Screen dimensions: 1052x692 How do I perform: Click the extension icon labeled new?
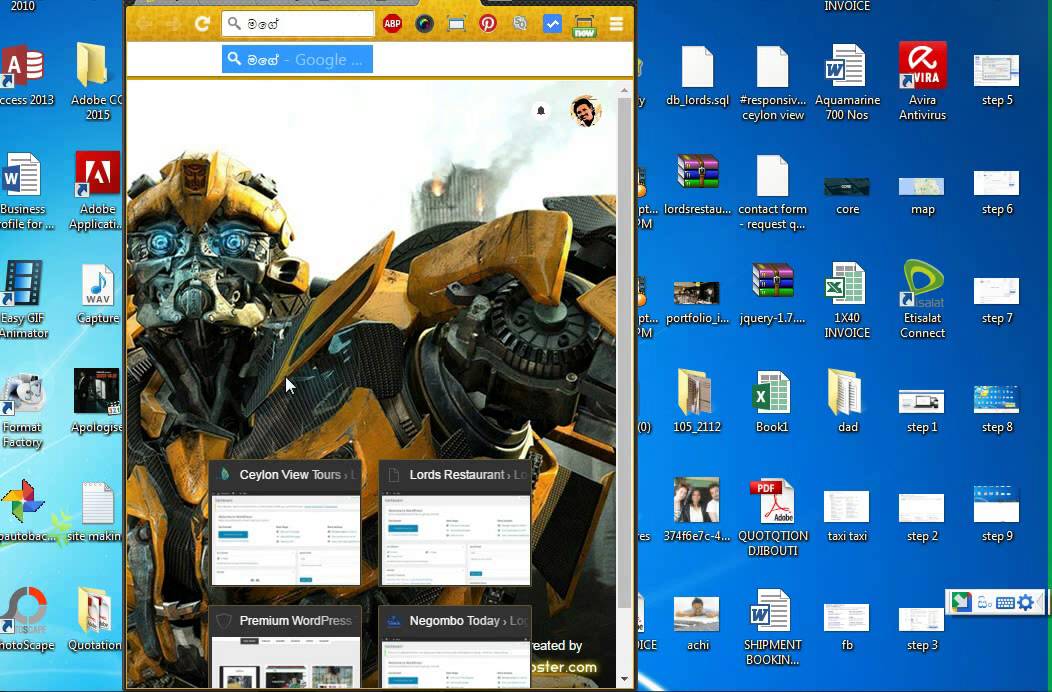tap(584, 26)
